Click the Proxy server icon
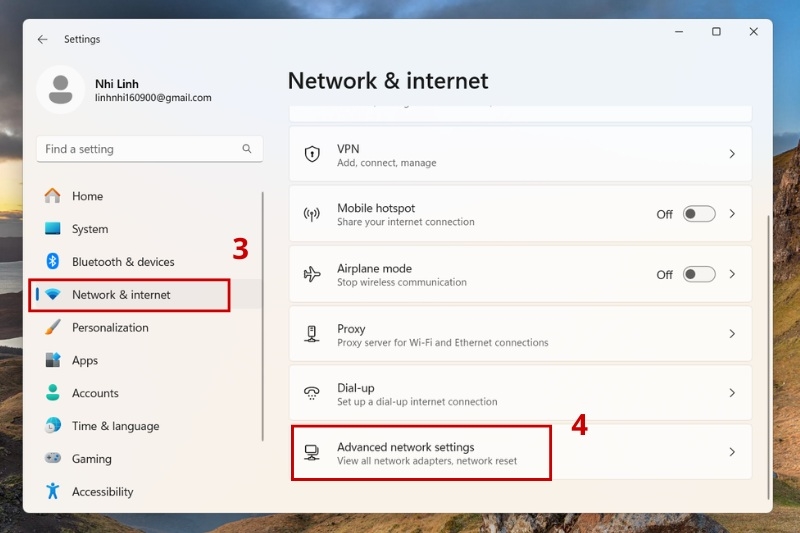The width and height of the screenshot is (800, 533). pos(312,334)
